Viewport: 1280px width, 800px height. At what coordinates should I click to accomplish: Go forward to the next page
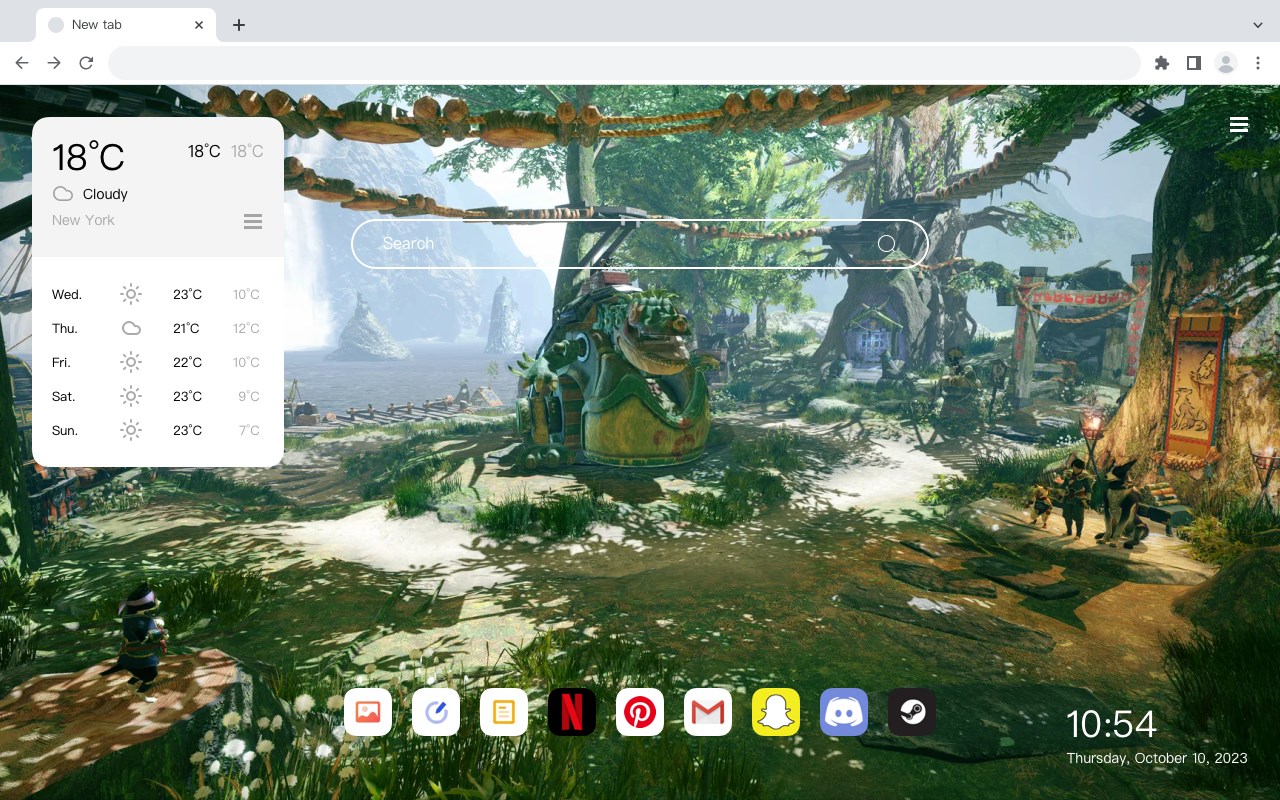click(x=54, y=63)
